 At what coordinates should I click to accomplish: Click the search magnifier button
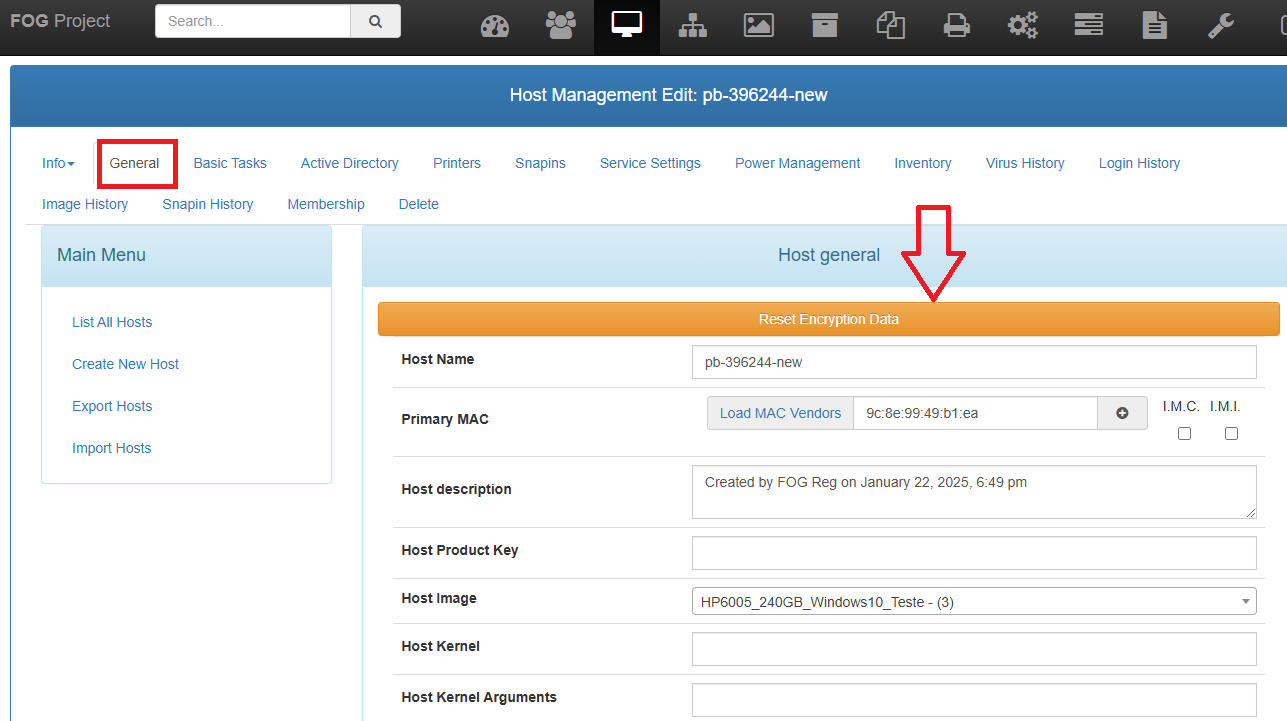[375, 21]
